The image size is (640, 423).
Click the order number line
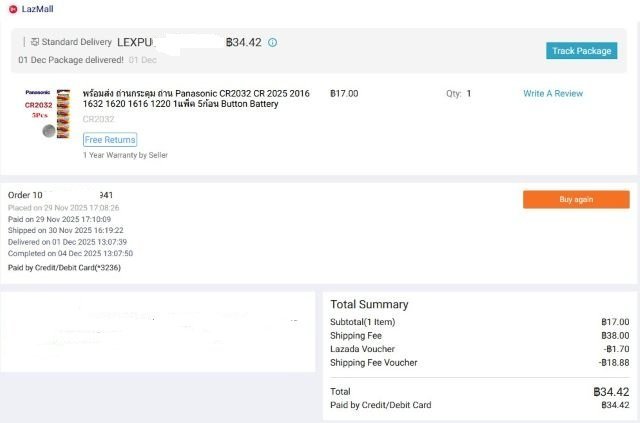60,194
